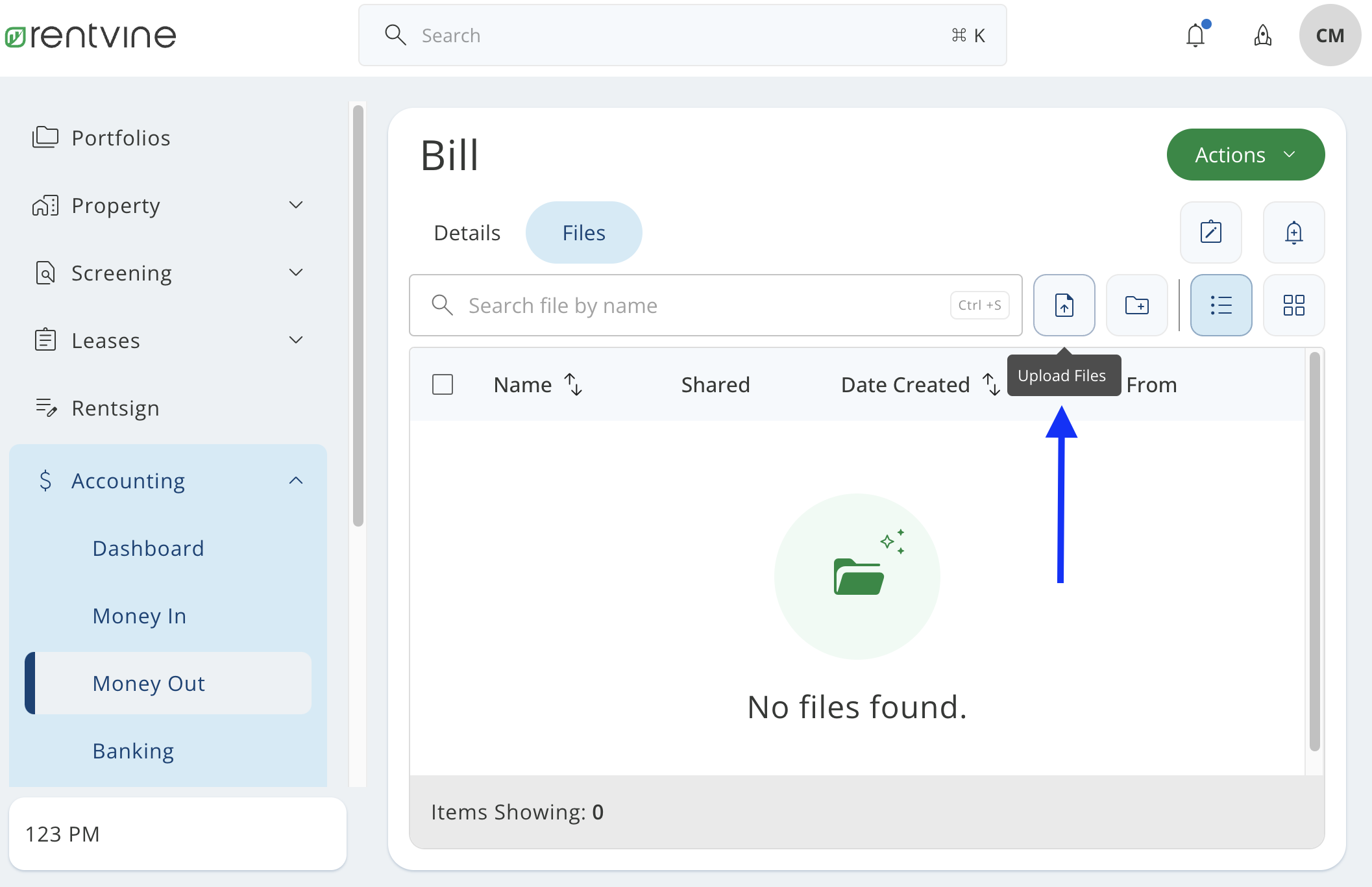
Task: Open the Actions dropdown
Action: point(1245,155)
